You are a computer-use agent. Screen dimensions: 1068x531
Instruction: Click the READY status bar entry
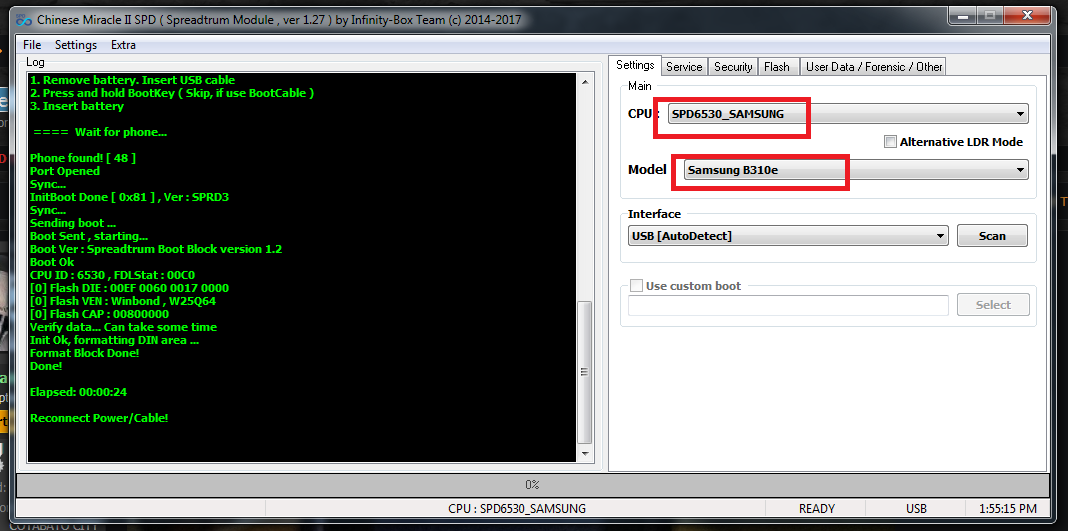tap(816, 509)
